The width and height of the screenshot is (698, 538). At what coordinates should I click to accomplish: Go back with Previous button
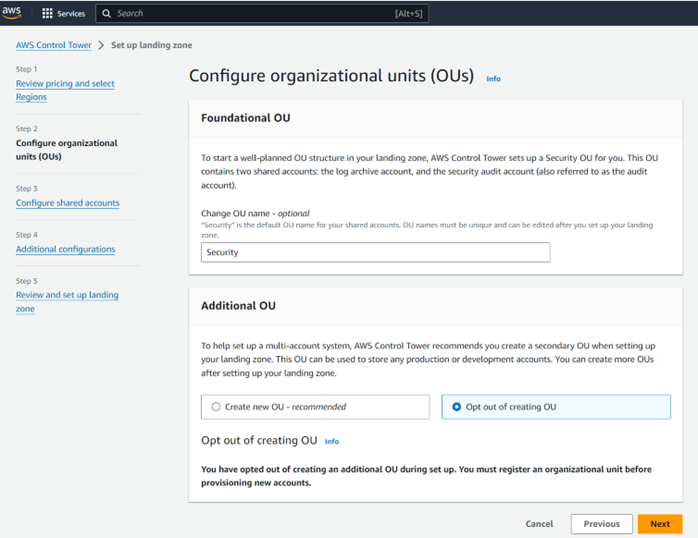click(601, 524)
